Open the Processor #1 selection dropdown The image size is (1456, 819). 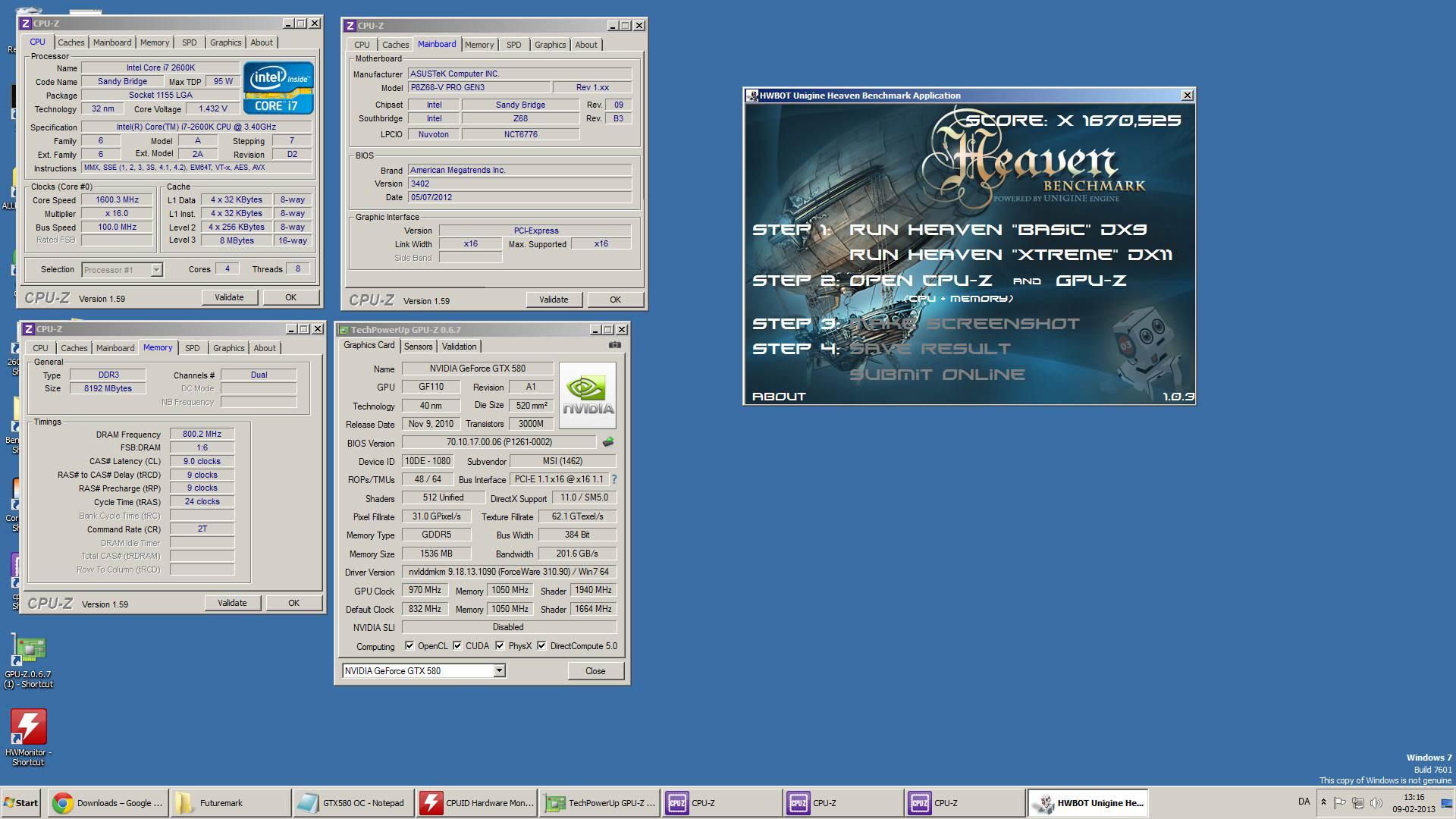coord(156,270)
